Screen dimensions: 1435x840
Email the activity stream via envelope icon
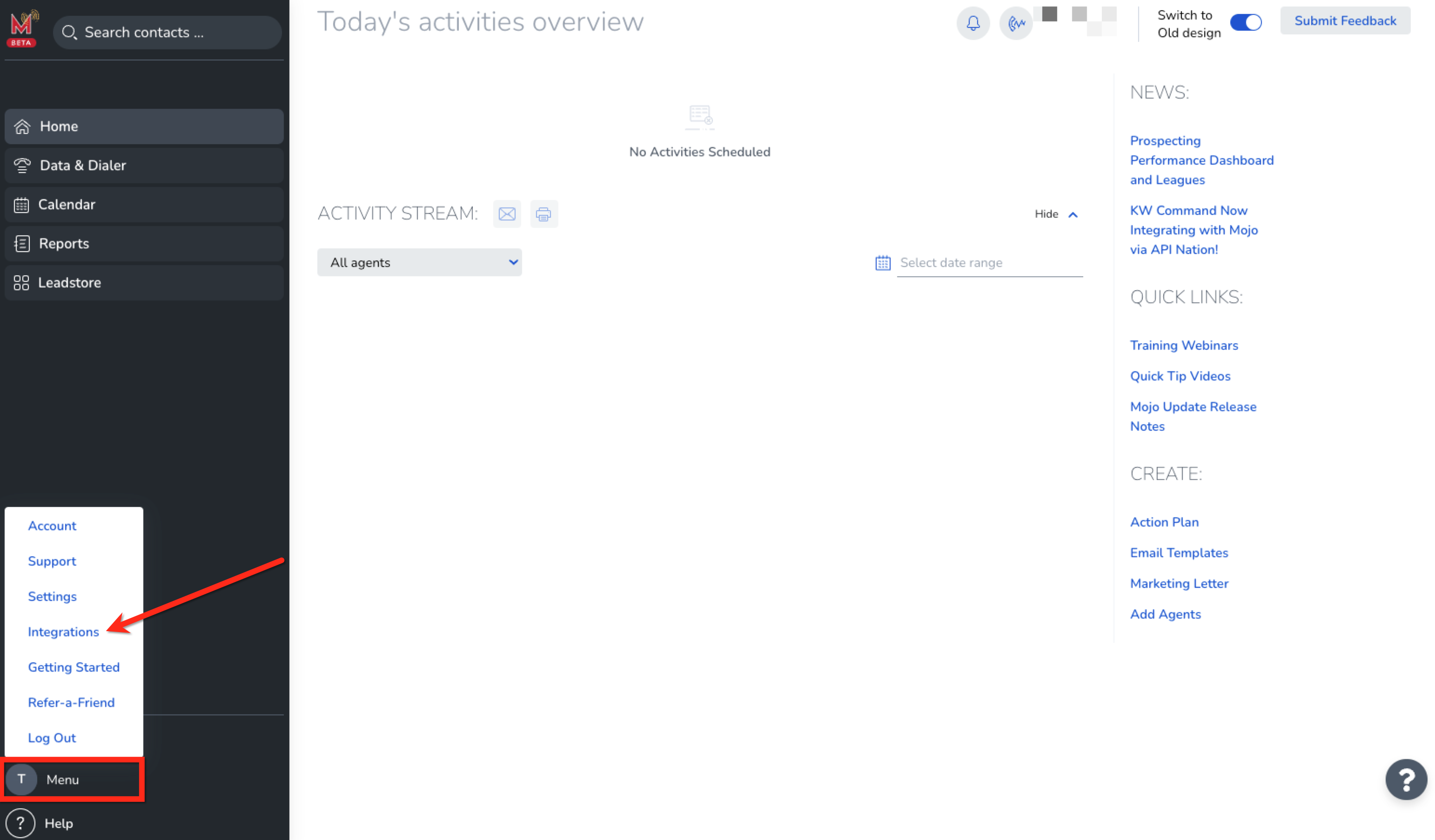[x=507, y=213]
